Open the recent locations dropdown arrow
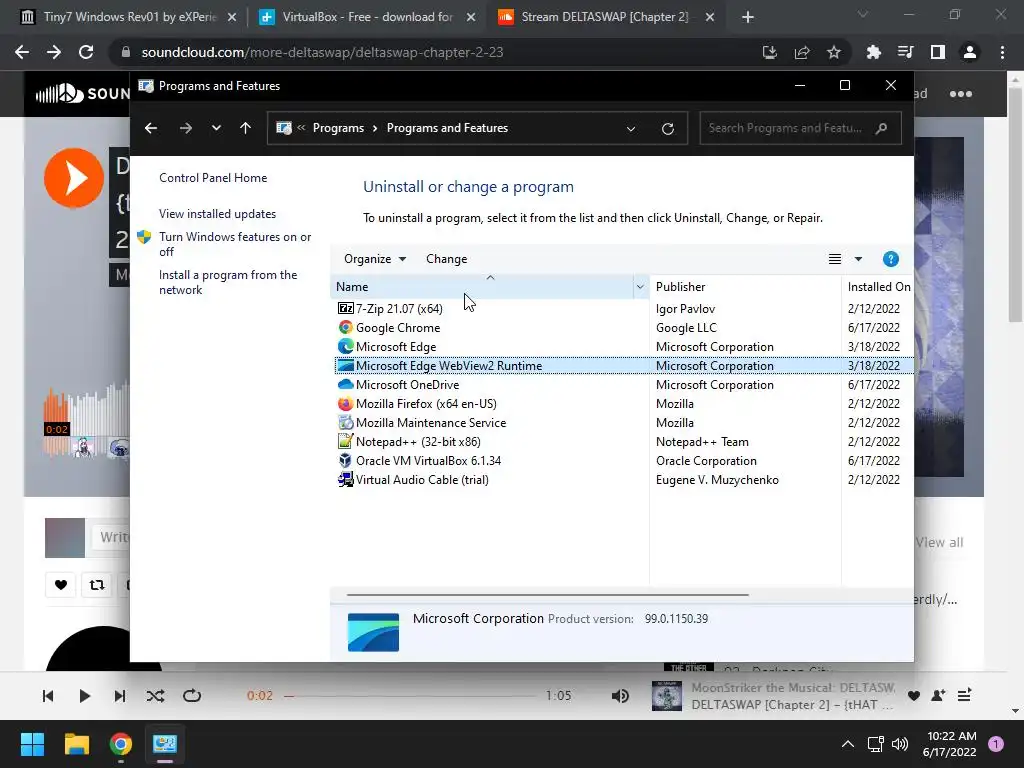 click(216, 128)
